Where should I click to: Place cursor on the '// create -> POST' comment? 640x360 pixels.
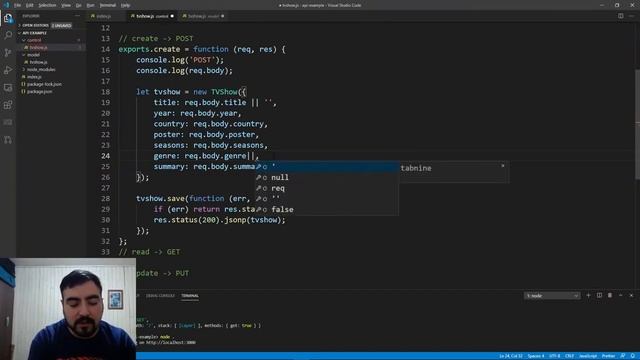point(156,38)
